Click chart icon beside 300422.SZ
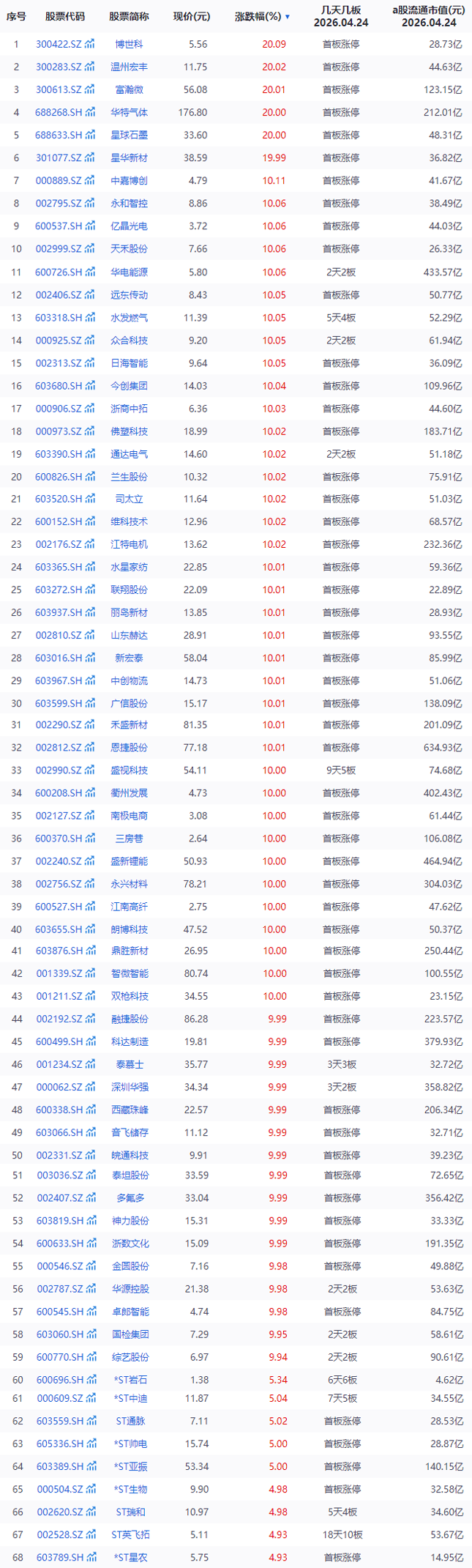The height and width of the screenshot is (1568, 472). 89,44
